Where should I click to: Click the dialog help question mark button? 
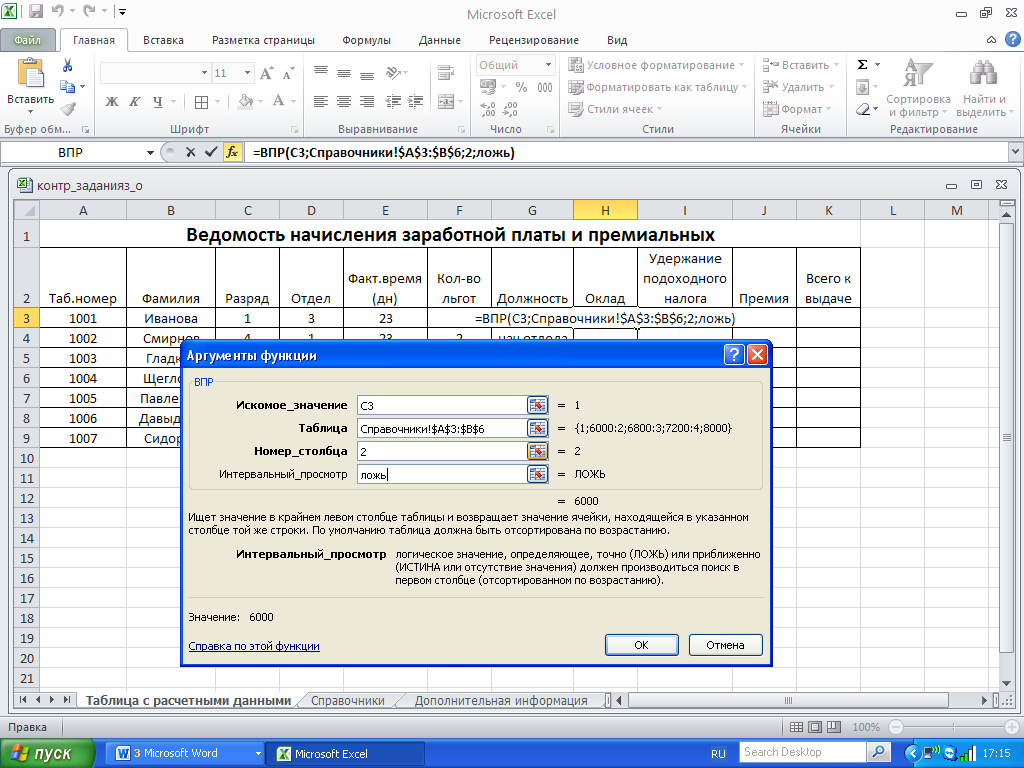point(734,355)
